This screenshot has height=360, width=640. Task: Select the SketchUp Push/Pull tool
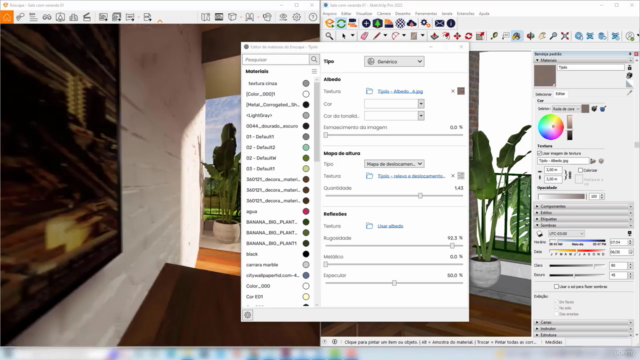pos(434,36)
